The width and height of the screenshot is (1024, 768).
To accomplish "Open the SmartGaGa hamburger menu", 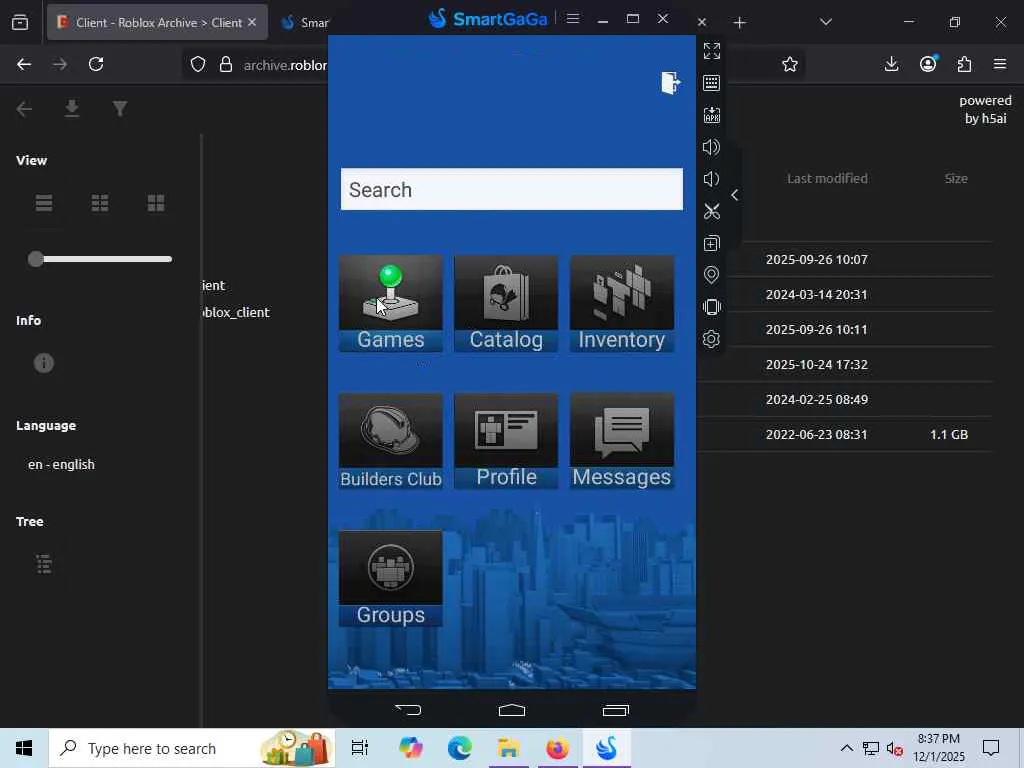I will click(573, 18).
